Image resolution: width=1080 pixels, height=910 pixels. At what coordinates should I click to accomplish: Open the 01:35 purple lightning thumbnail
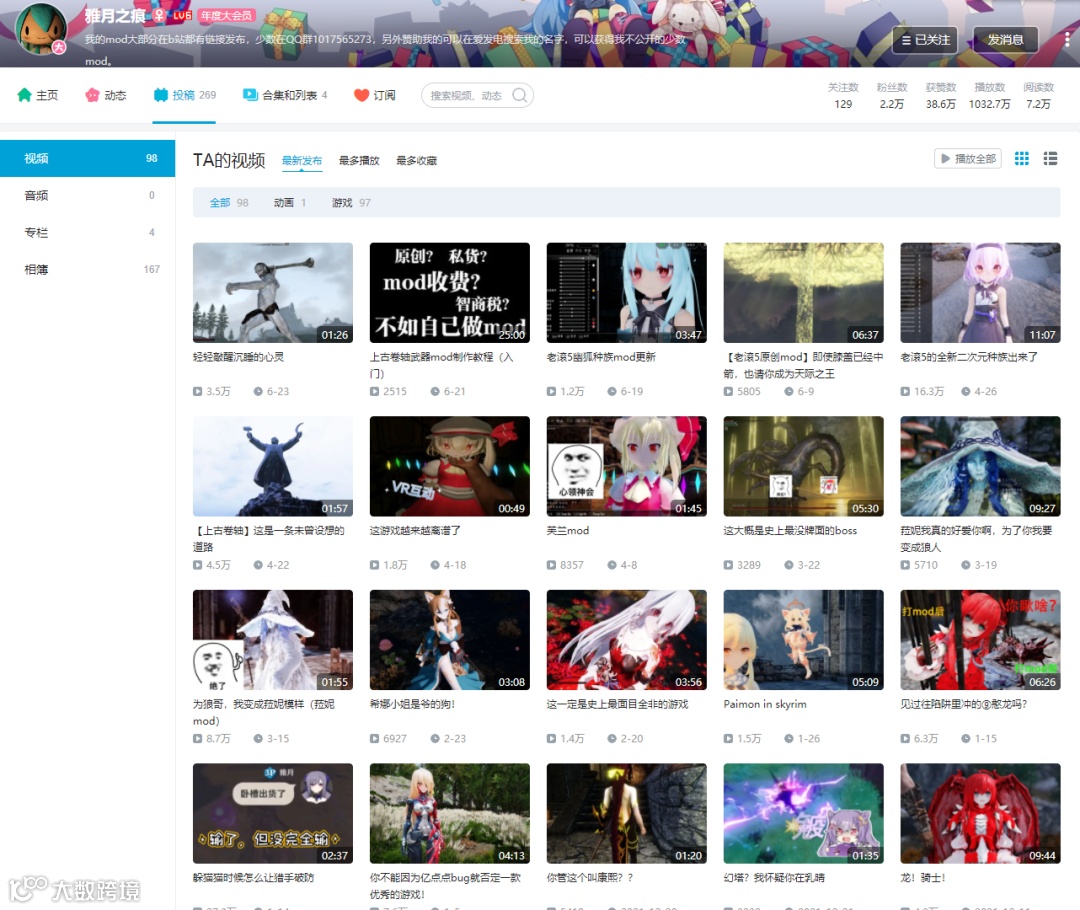coord(804,814)
